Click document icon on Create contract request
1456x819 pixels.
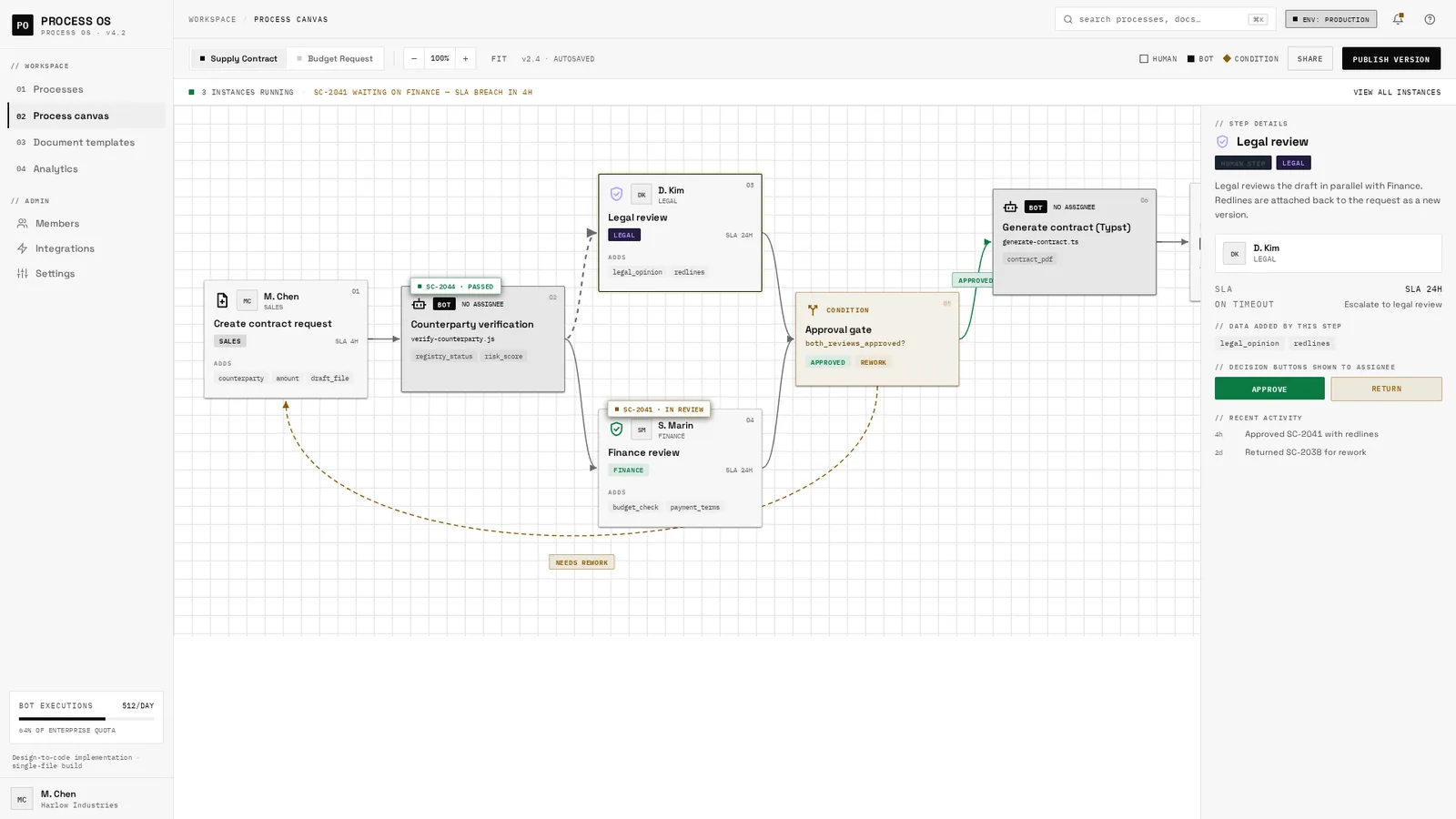[222, 300]
